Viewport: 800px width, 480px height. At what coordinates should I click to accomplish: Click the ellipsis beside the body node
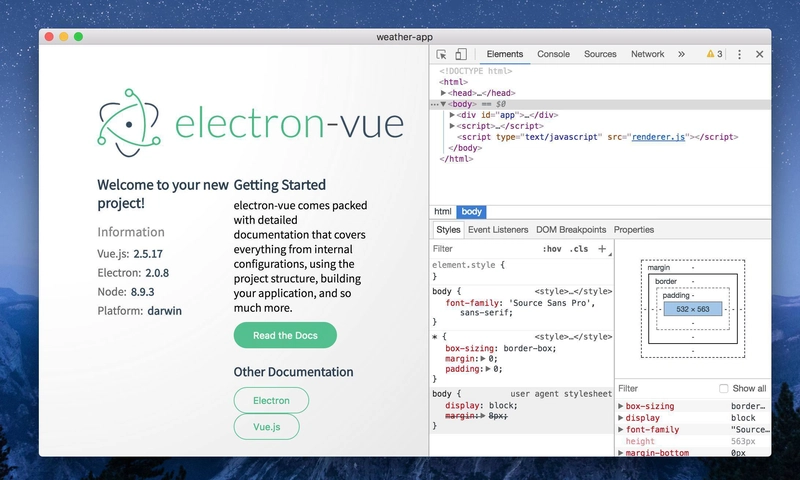point(434,104)
